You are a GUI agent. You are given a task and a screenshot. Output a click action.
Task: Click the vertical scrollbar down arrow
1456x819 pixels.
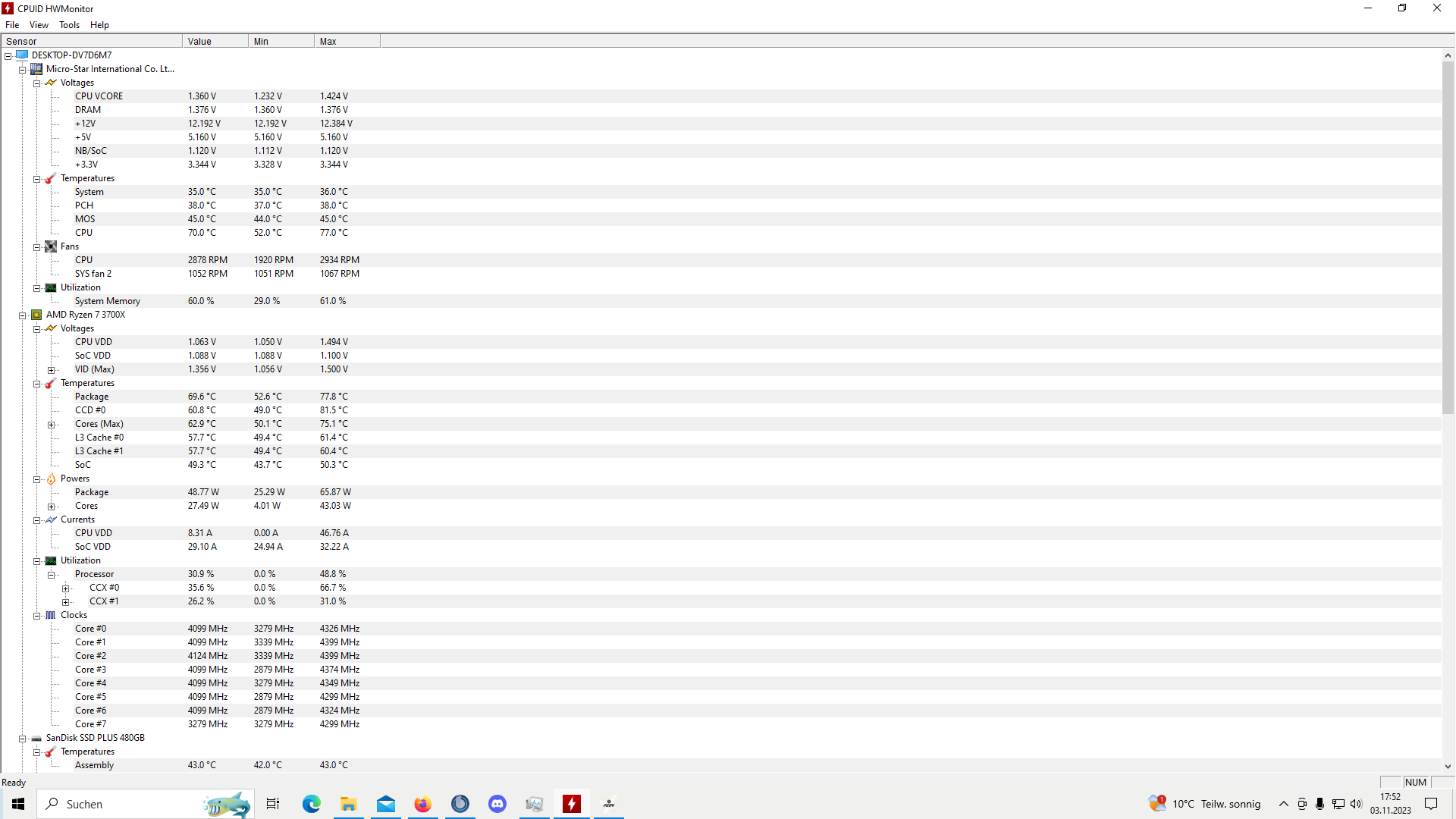(x=1448, y=767)
